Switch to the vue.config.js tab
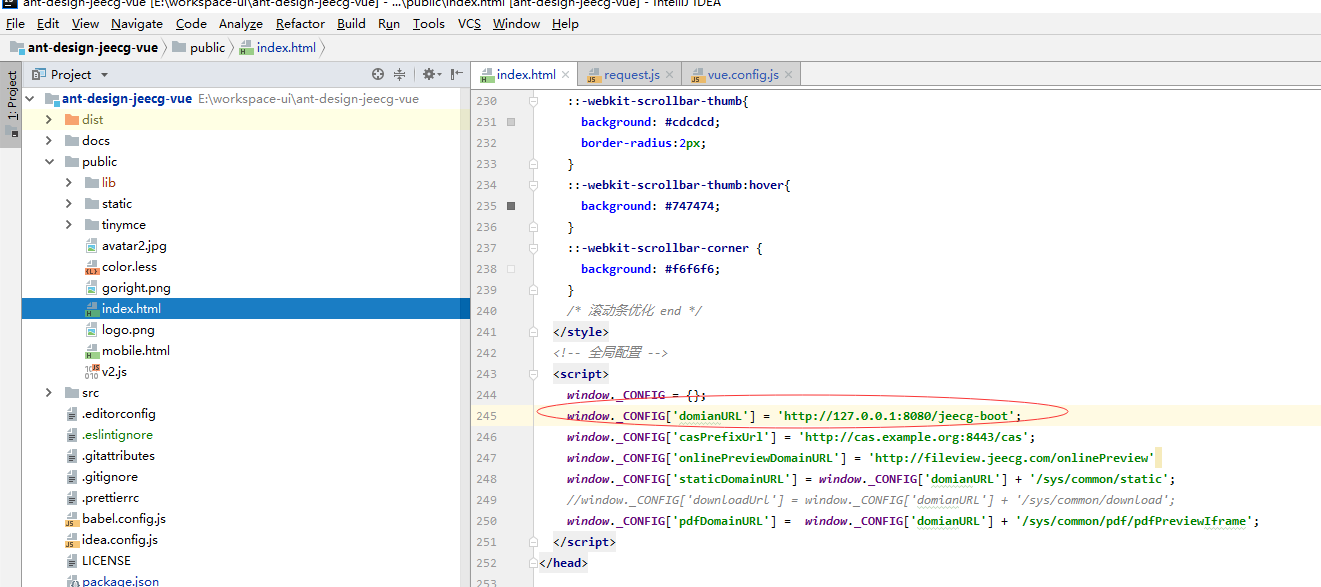 [x=743, y=75]
